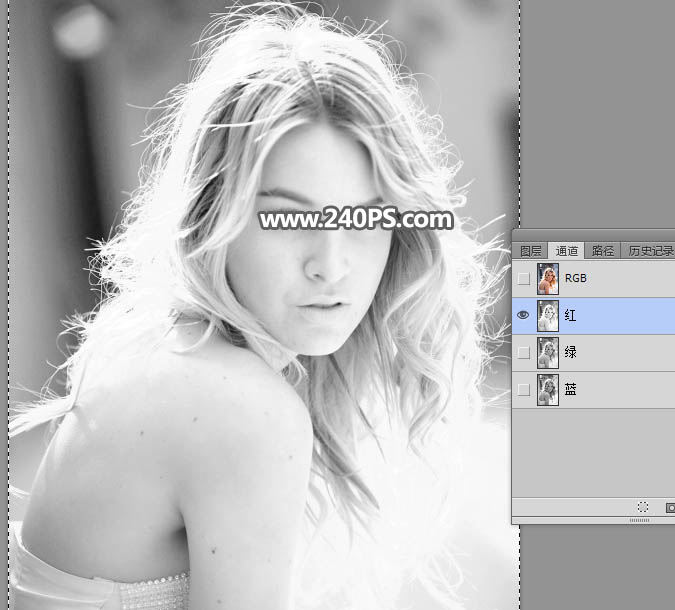This screenshot has width=675, height=610.
Task: Select the 红 channel row label
Action: (x=570, y=316)
